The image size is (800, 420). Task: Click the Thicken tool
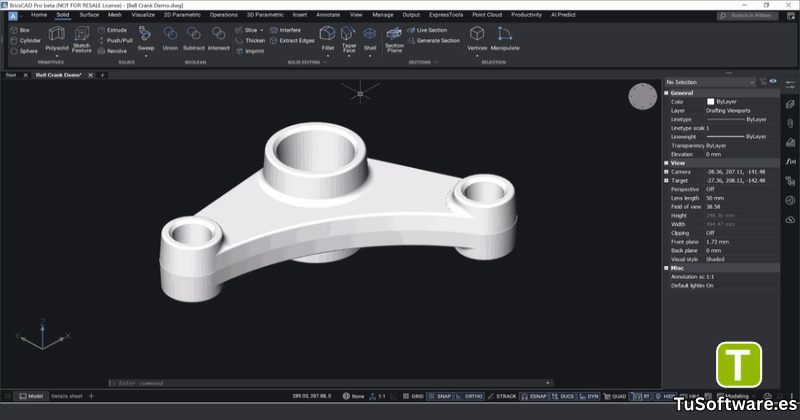click(250, 40)
